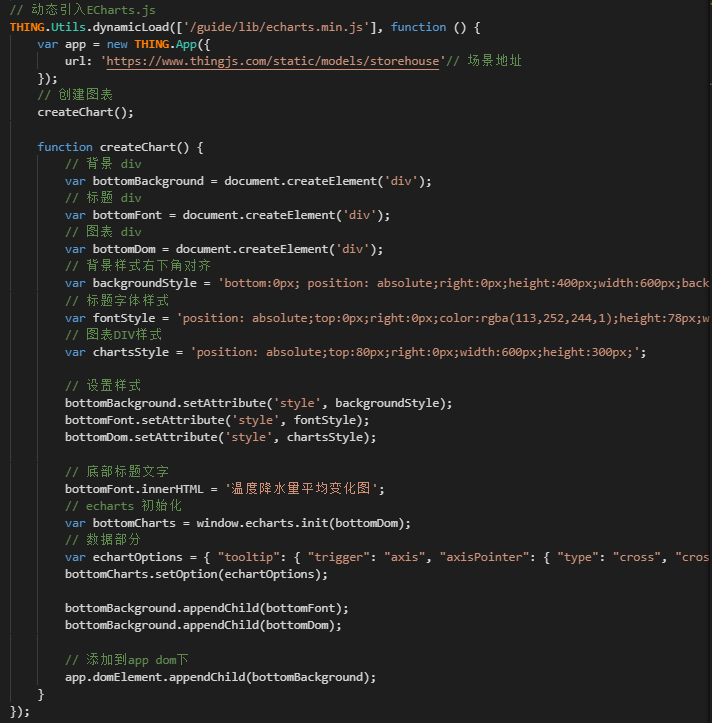The height and width of the screenshot is (723, 712).
Task: Select the 'THING.Utils.dynamicLoad' code line
Action: point(245,27)
